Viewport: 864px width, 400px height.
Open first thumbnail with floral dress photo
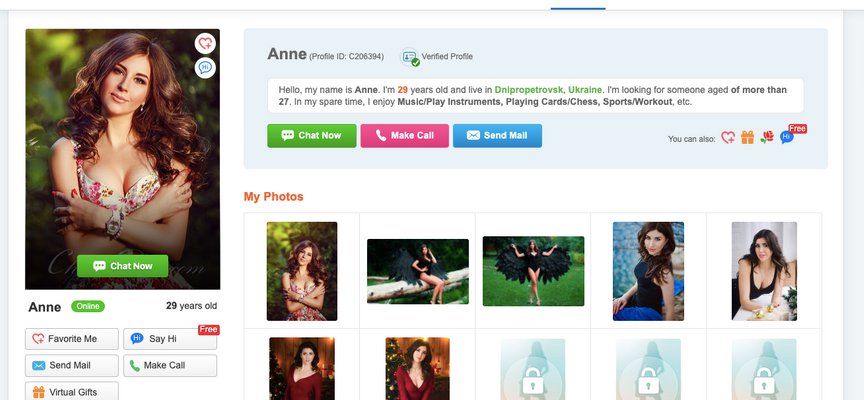pos(302,271)
